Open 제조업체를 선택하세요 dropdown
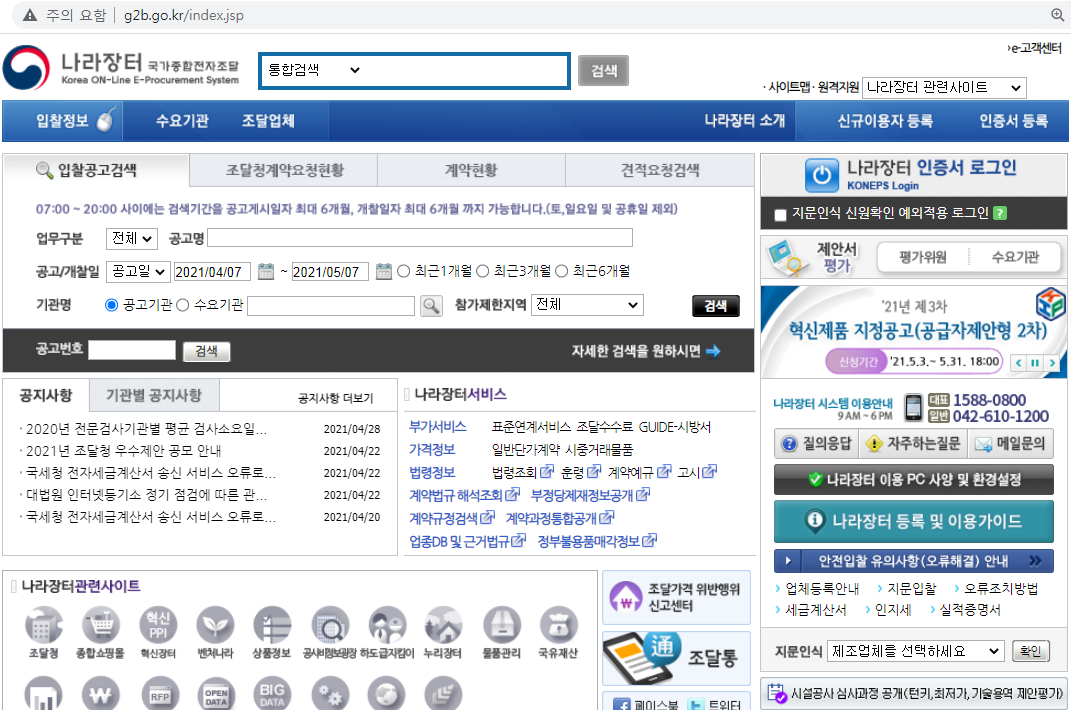 [x=915, y=651]
